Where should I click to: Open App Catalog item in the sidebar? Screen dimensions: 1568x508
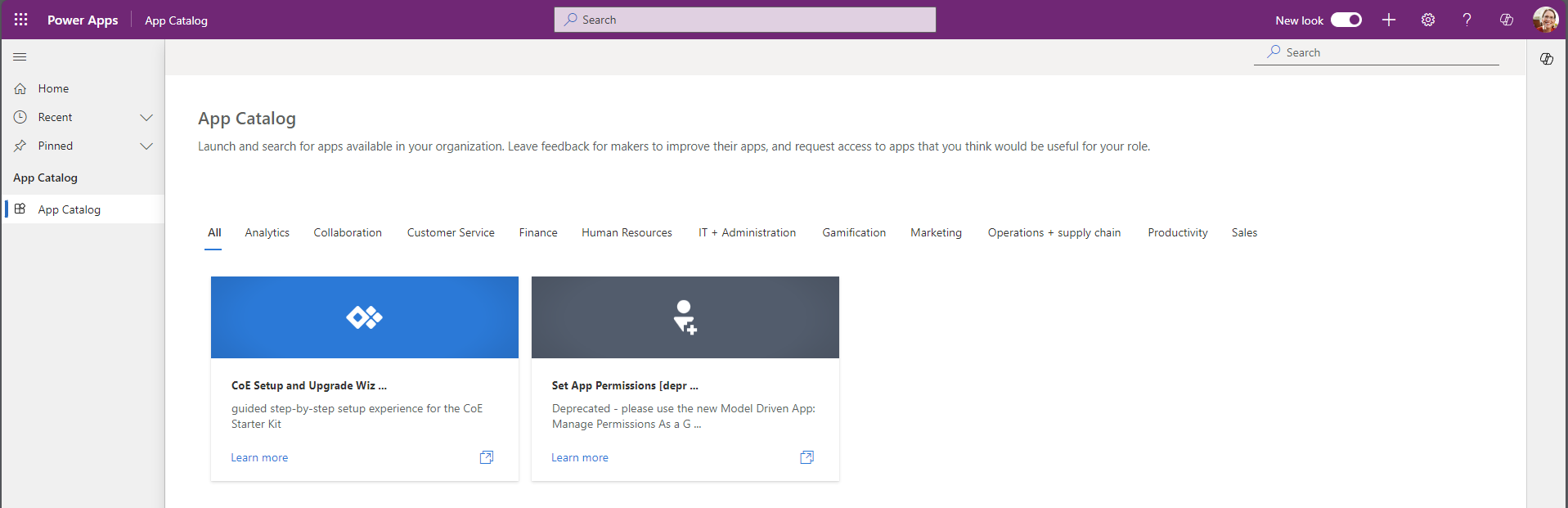pyautogui.click(x=83, y=209)
